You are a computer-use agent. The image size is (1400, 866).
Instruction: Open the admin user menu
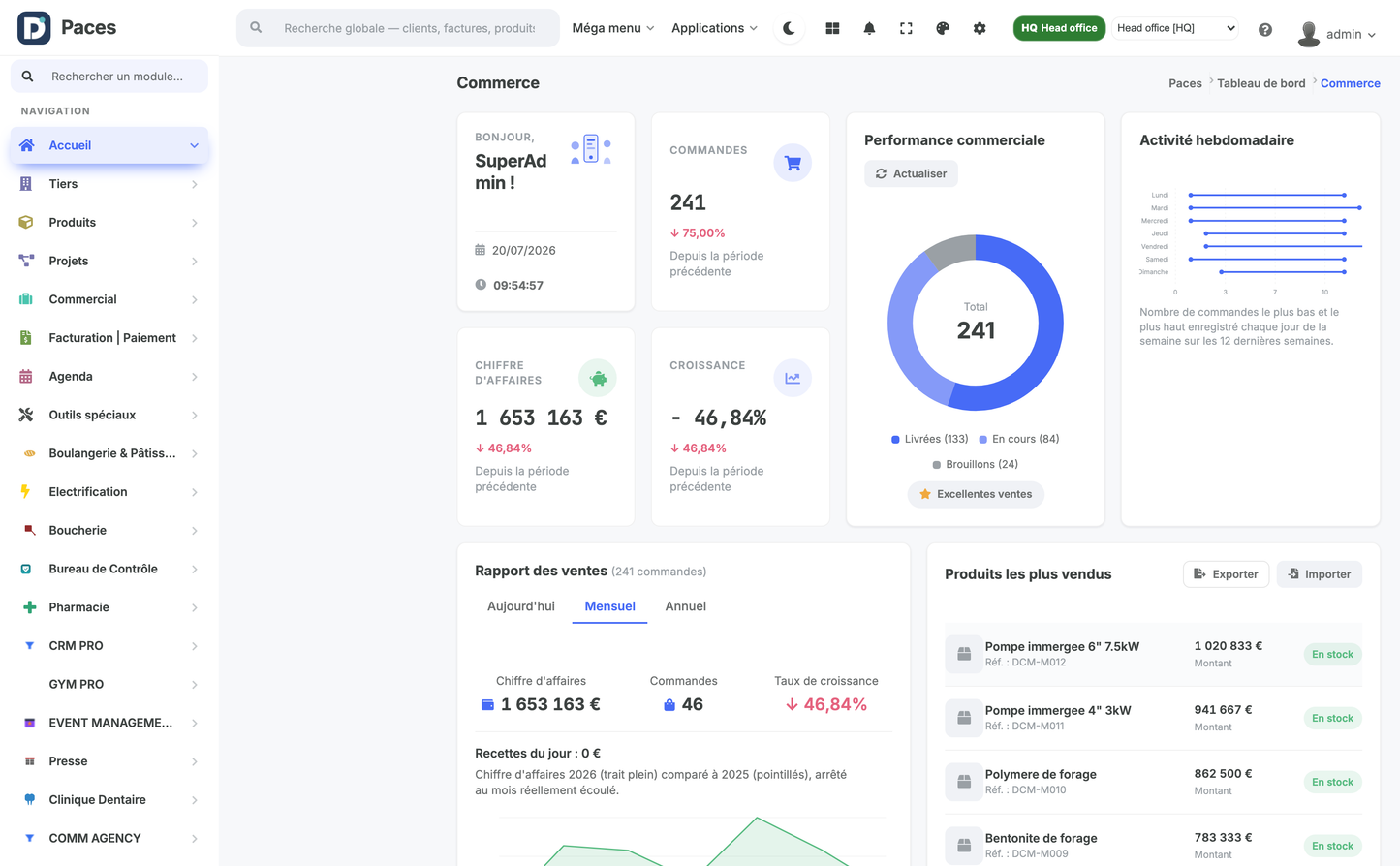coord(1337,34)
